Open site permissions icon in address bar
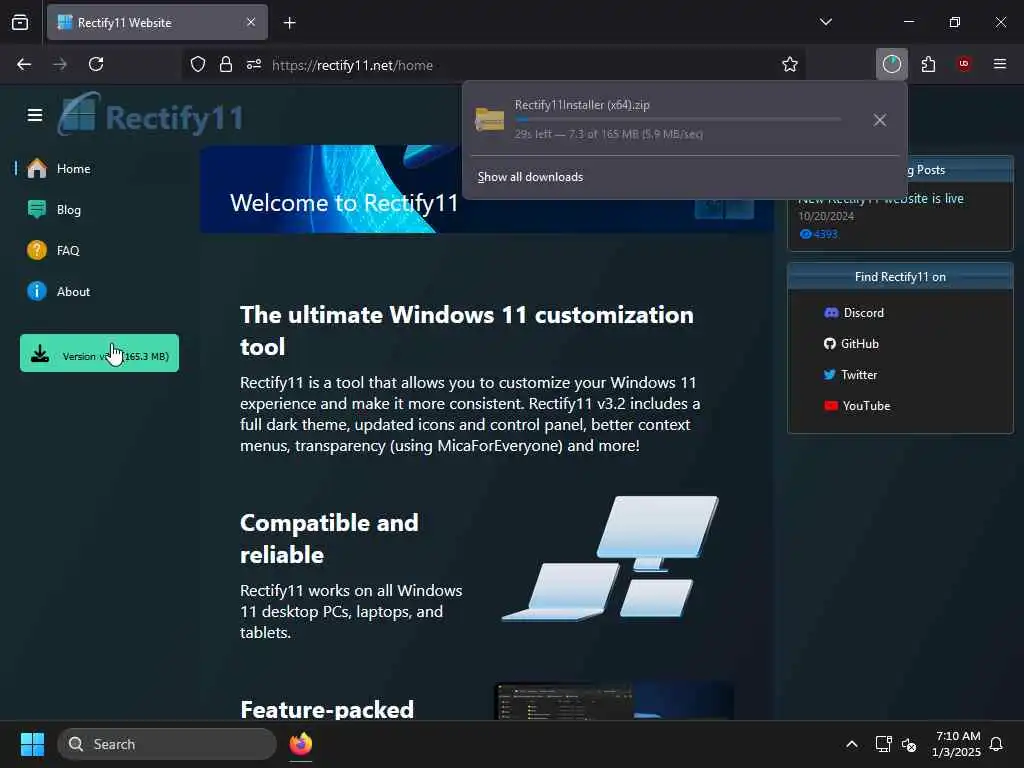 click(x=254, y=64)
